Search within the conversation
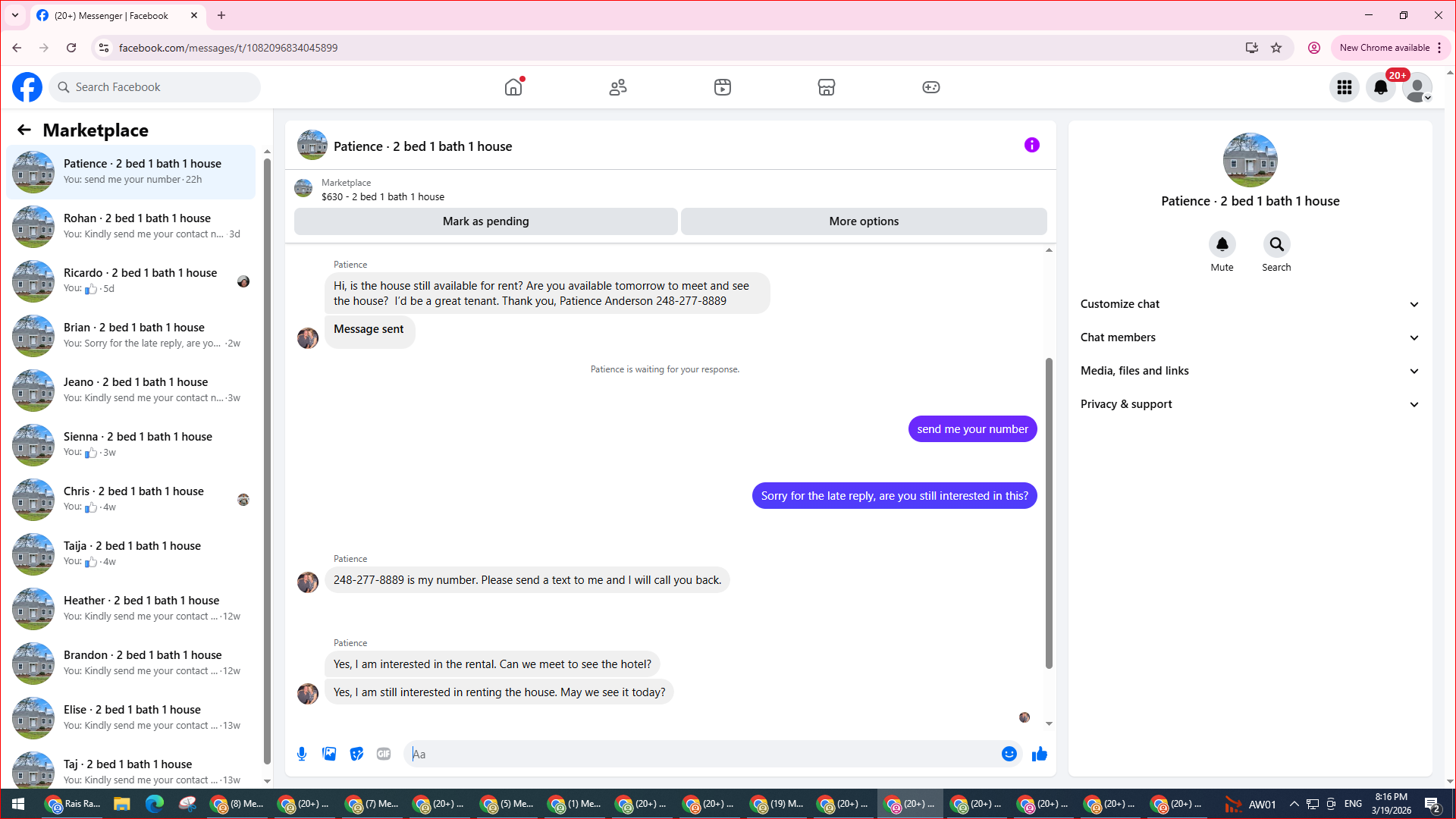Screen dimensions: 1456x819 click(1276, 245)
